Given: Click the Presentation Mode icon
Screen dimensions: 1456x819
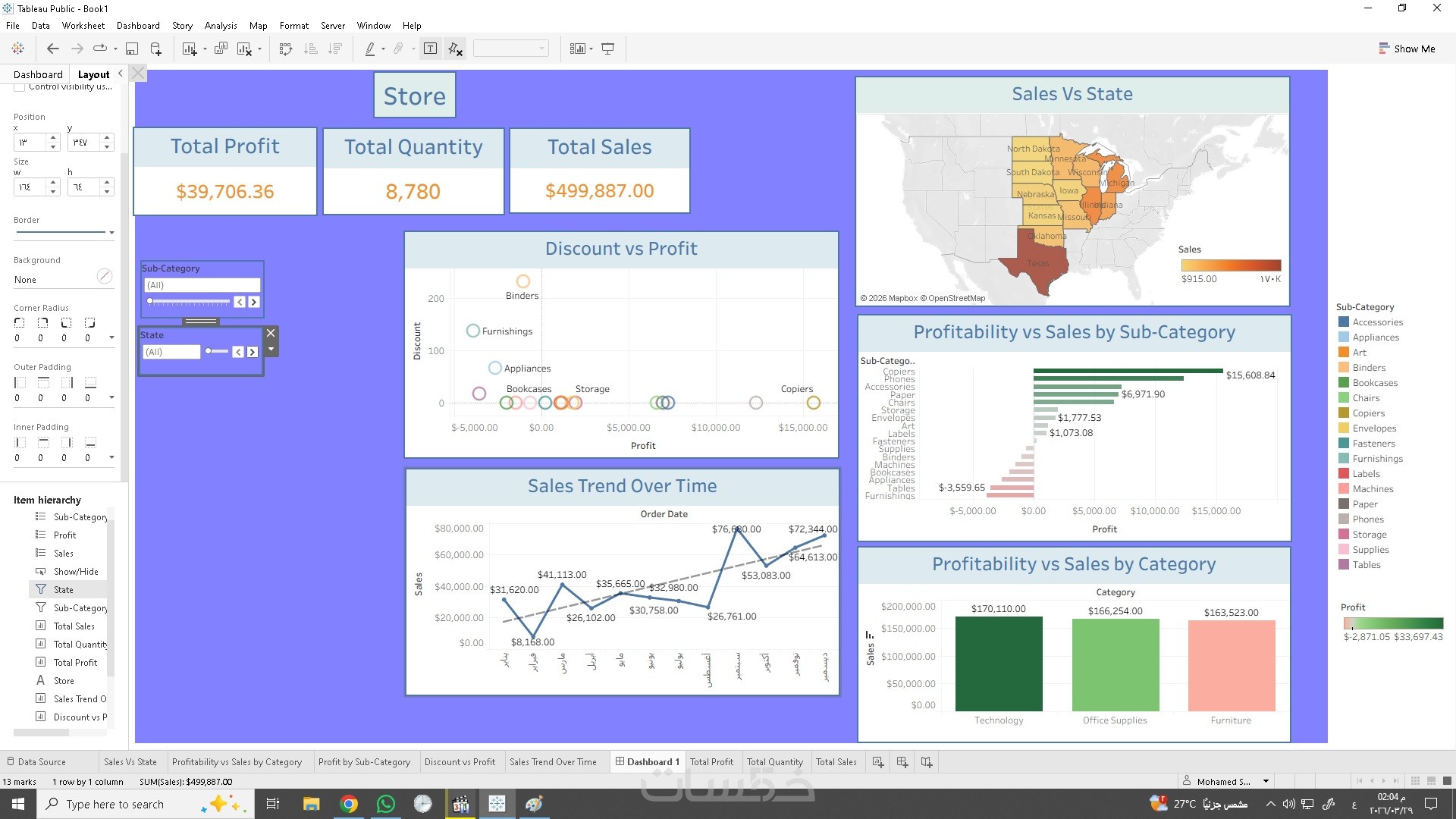Looking at the screenshot, I should [x=607, y=49].
